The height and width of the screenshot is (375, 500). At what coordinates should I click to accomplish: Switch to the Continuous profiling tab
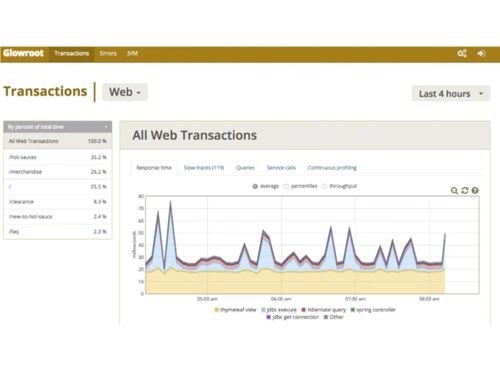(332, 168)
